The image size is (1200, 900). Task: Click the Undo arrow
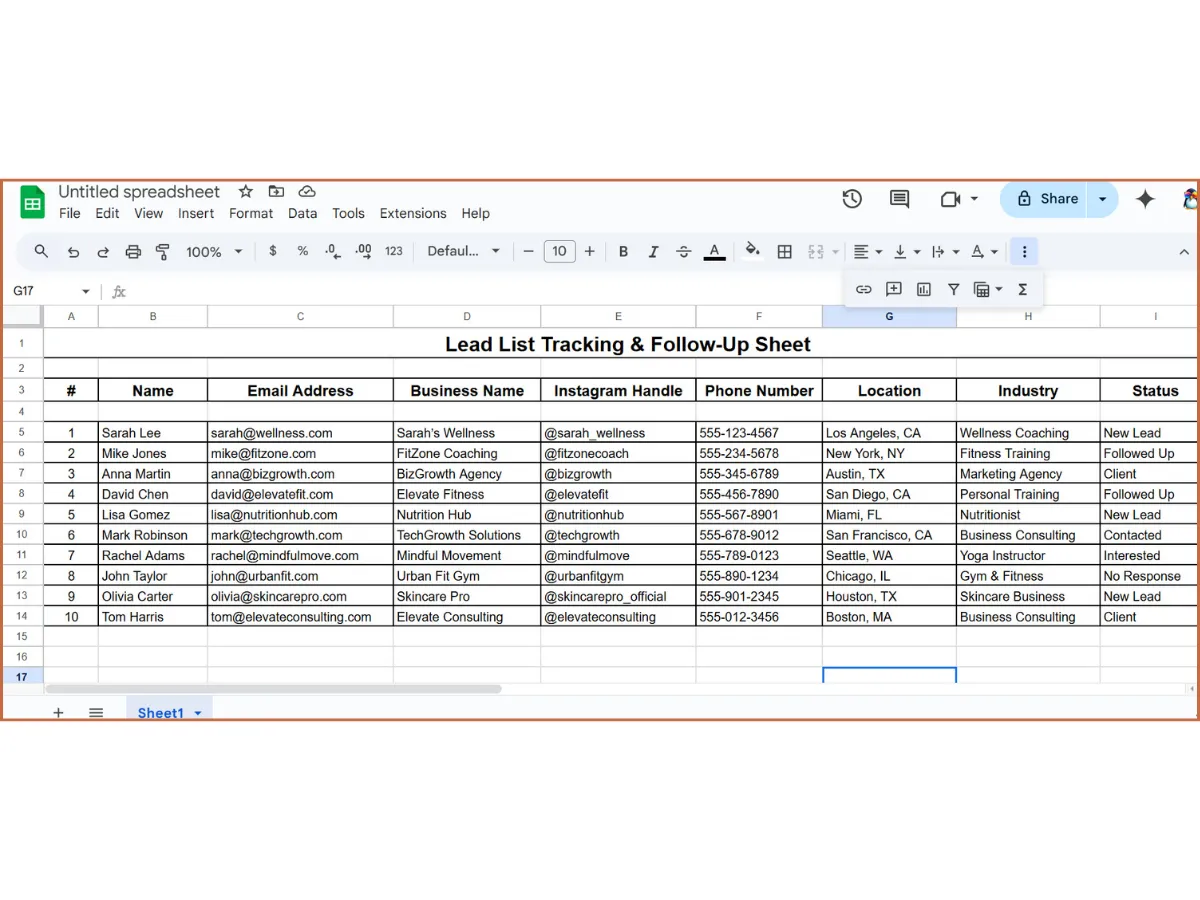click(x=73, y=252)
